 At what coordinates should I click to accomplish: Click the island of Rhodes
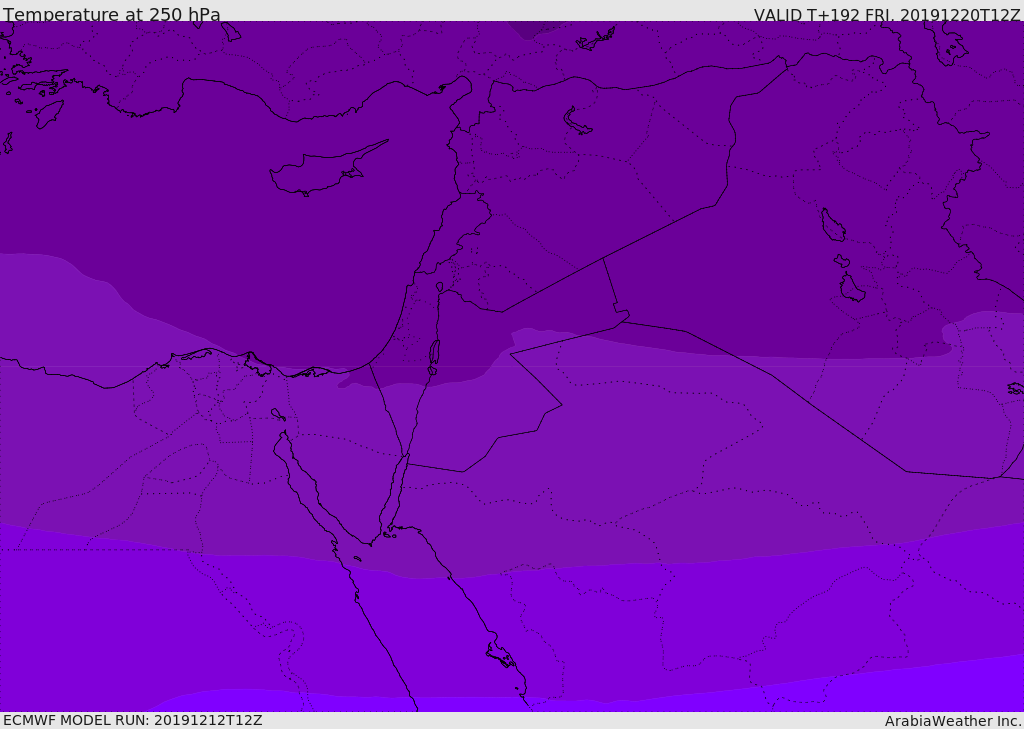point(50,114)
